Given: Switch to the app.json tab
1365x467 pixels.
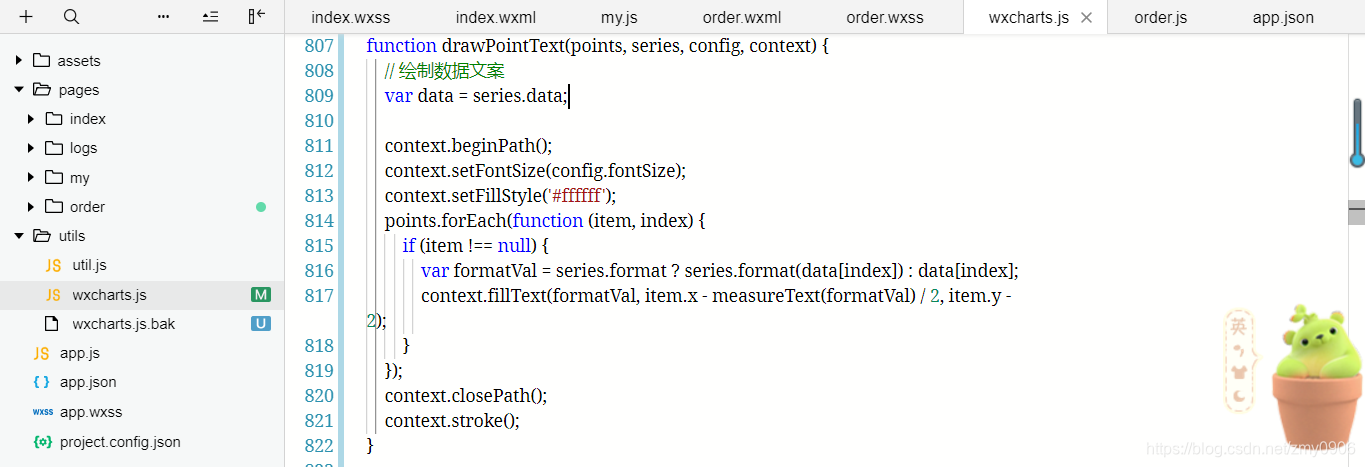Looking at the screenshot, I should 1283,17.
